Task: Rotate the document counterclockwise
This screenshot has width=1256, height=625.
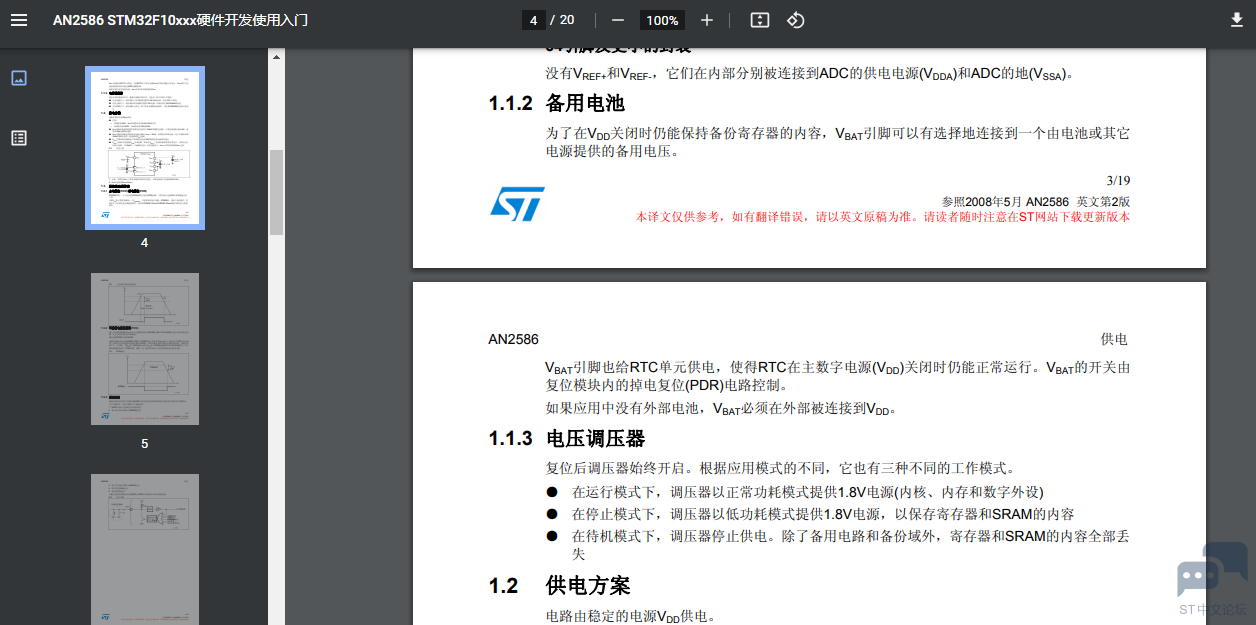Action: [x=796, y=20]
